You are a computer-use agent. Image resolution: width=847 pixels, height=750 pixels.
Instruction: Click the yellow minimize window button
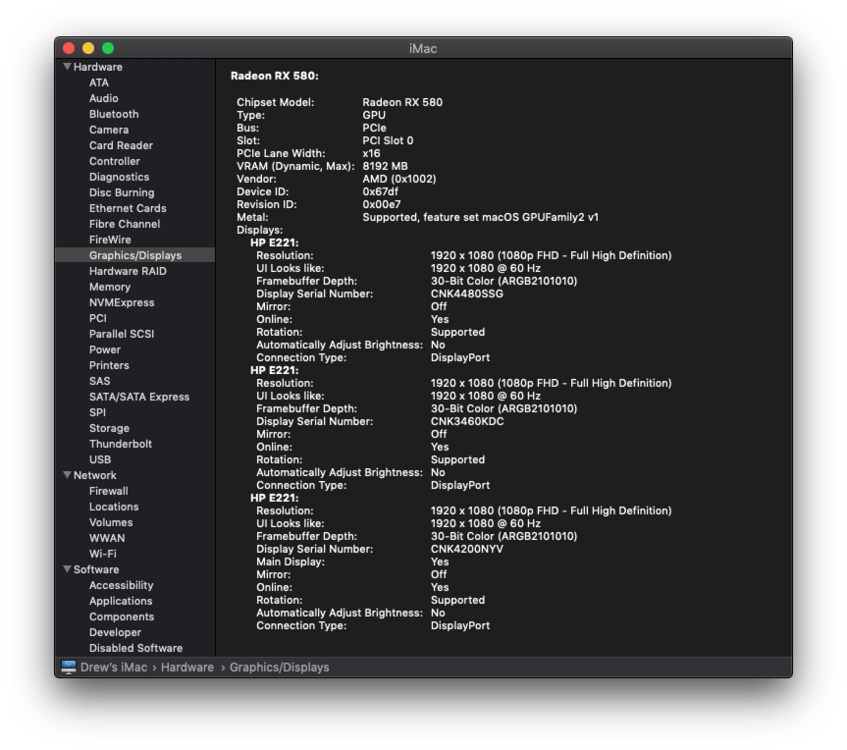(88, 48)
